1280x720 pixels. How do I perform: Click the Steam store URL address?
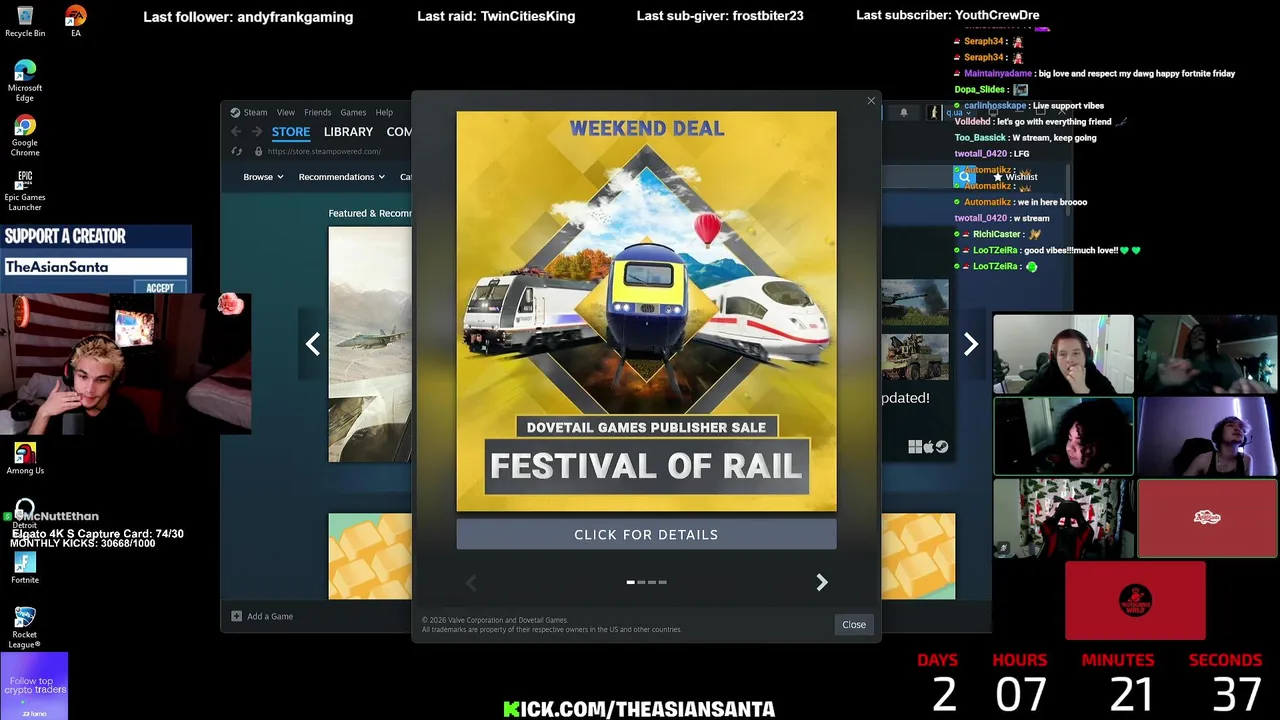(324, 151)
